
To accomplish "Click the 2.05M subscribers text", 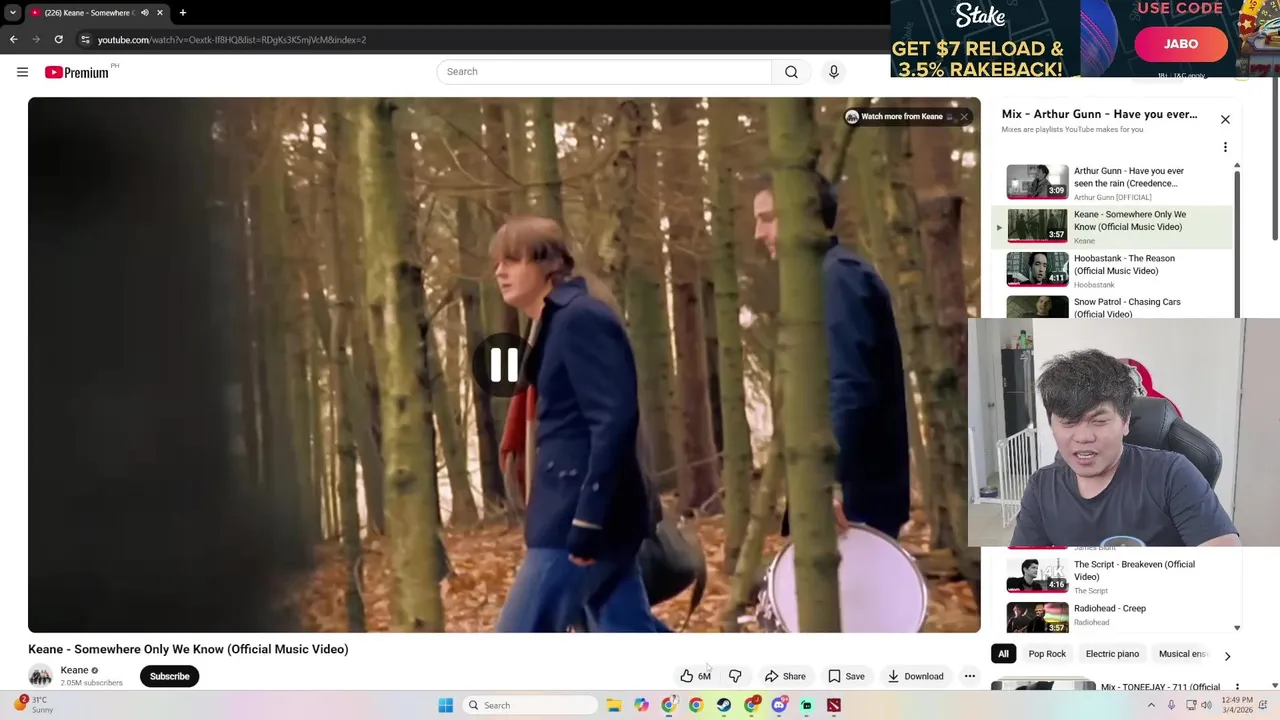I will pos(91,683).
